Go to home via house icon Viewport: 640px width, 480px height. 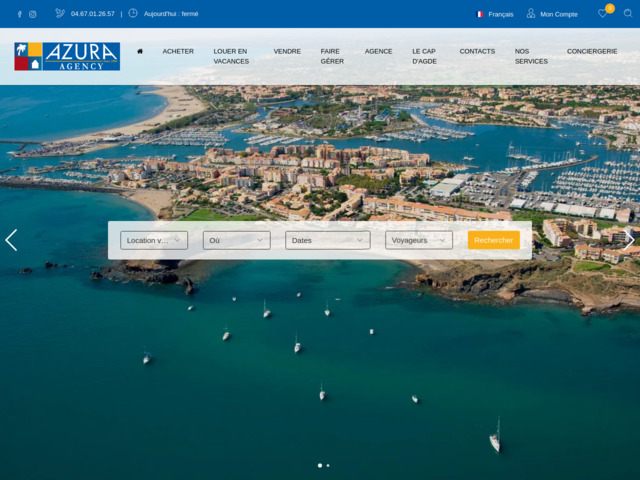(x=140, y=51)
